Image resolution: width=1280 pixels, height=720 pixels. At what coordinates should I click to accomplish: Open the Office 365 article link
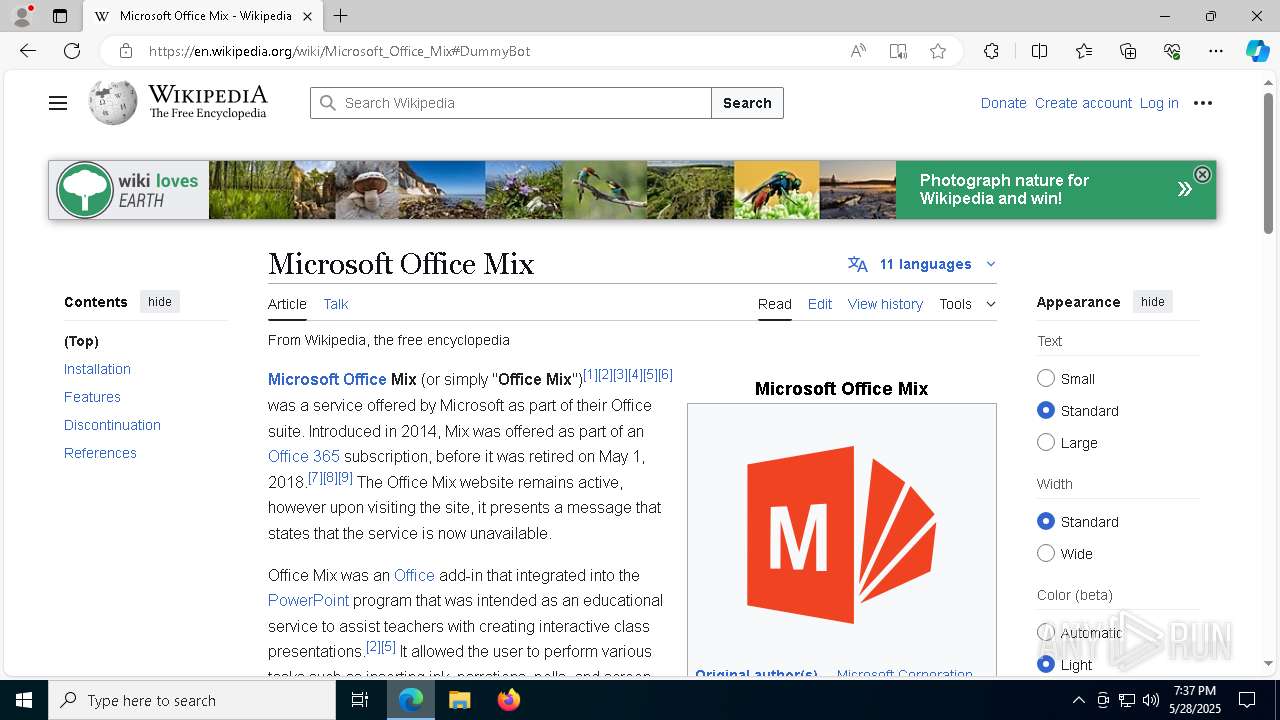tap(304, 456)
